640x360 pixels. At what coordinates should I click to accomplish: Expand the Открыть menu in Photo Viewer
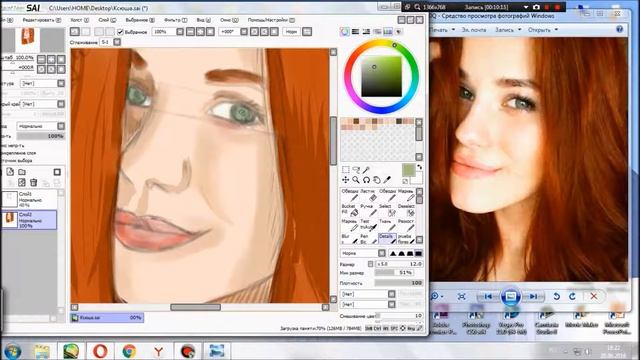point(542,30)
